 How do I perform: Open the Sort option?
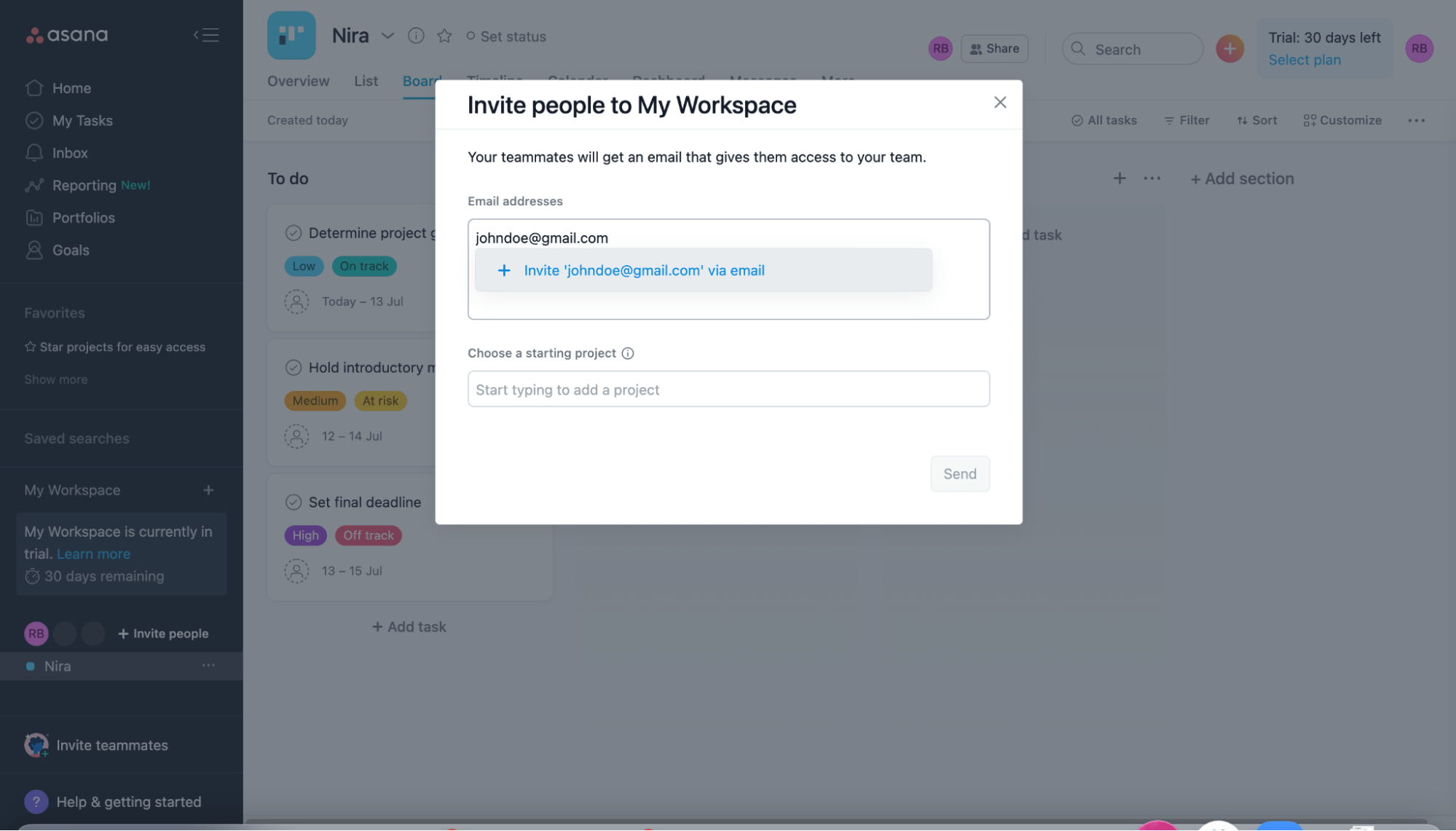[x=1257, y=121]
